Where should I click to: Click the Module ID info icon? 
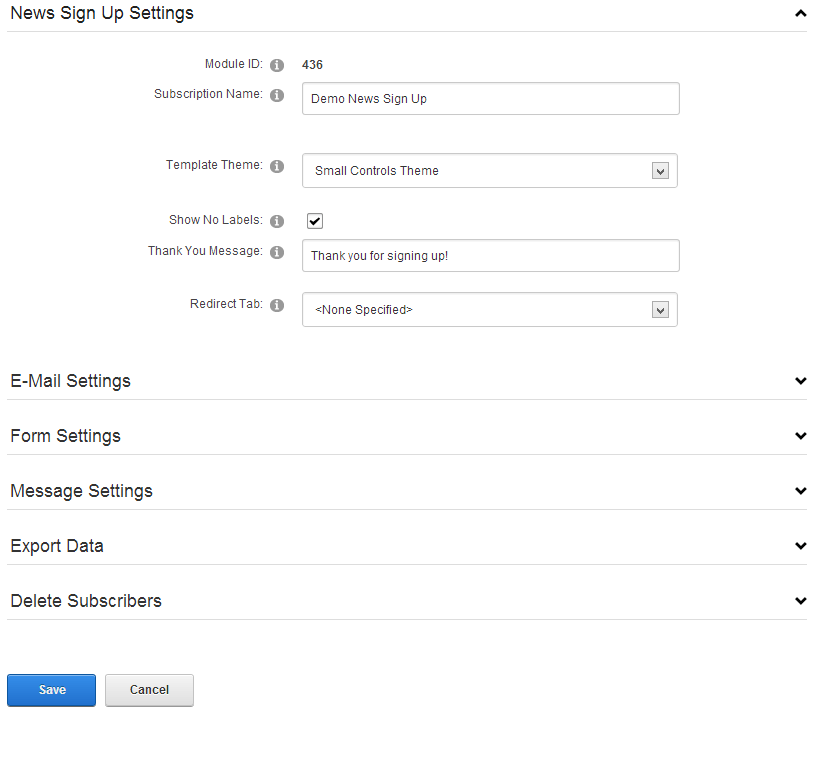pyautogui.click(x=277, y=65)
